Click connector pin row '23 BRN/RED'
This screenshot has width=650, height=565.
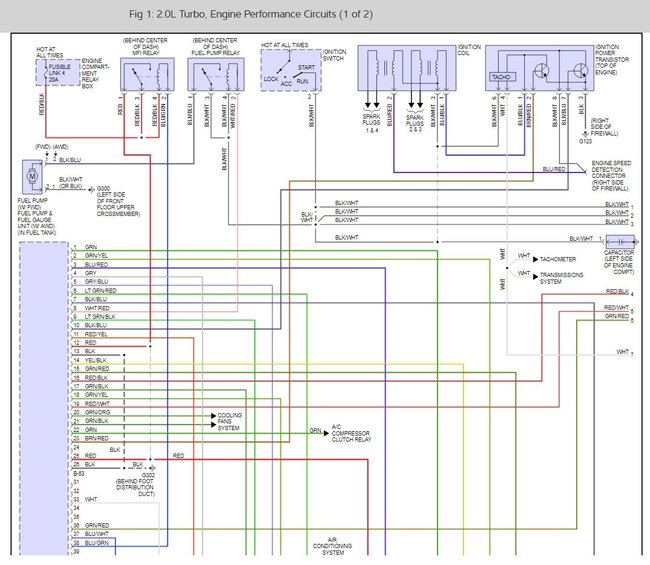pos(91,438)
